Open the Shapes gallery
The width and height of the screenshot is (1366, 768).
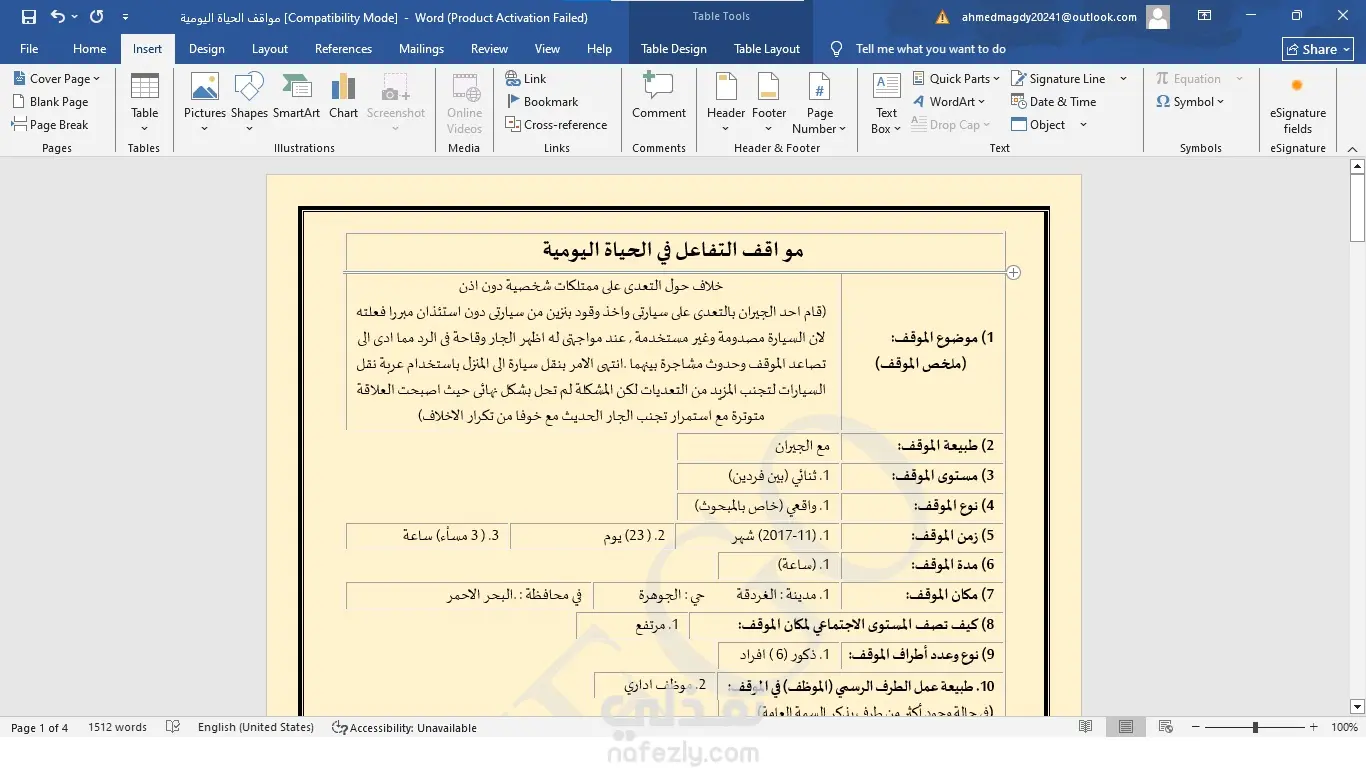pyautogui.click(x=249, y=103)
